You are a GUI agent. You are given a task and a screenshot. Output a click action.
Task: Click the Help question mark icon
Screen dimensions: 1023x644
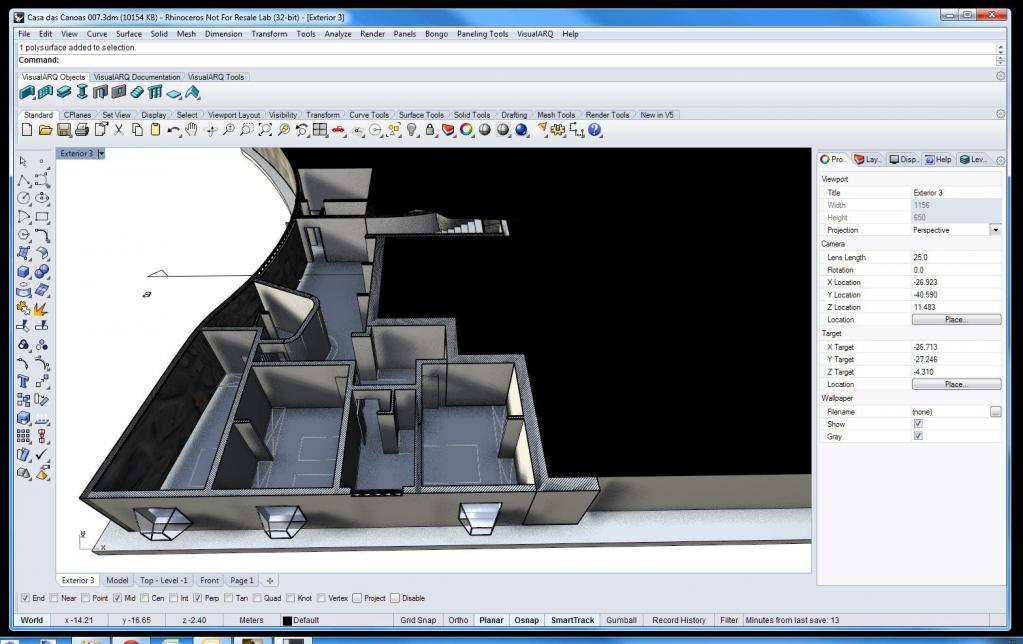[594, 130]
